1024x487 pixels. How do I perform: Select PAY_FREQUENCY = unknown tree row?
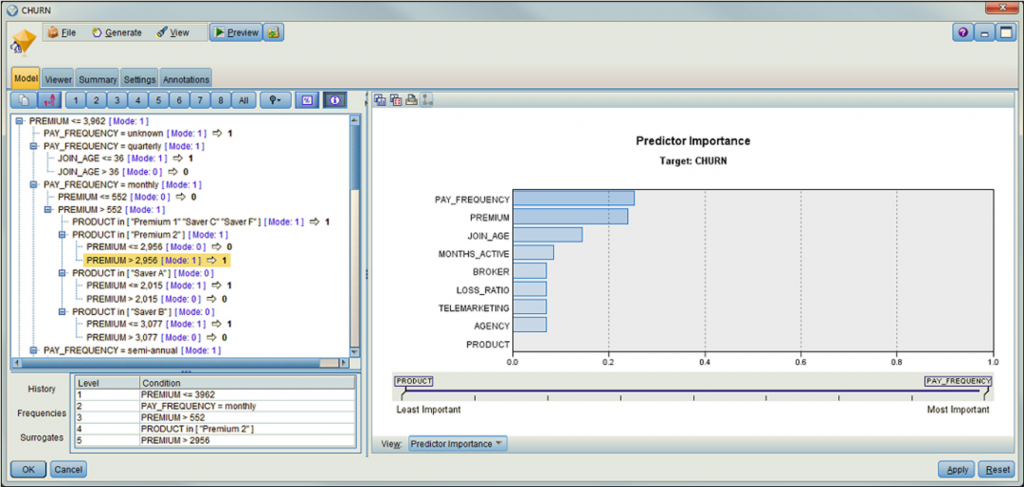pos(138,134)
